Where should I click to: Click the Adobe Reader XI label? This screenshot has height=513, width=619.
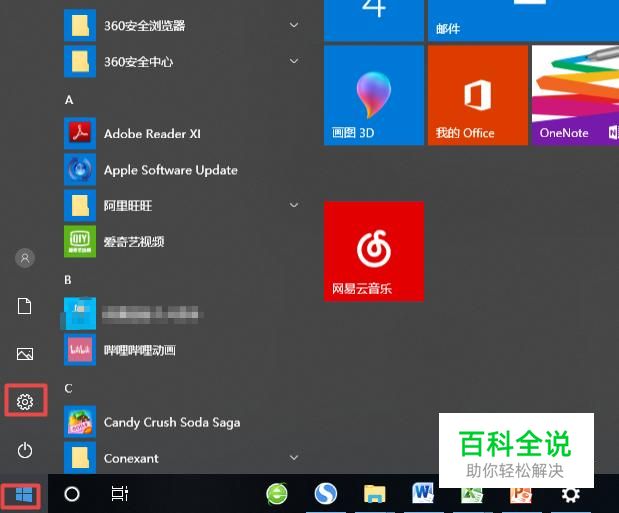tap(152, 134)
